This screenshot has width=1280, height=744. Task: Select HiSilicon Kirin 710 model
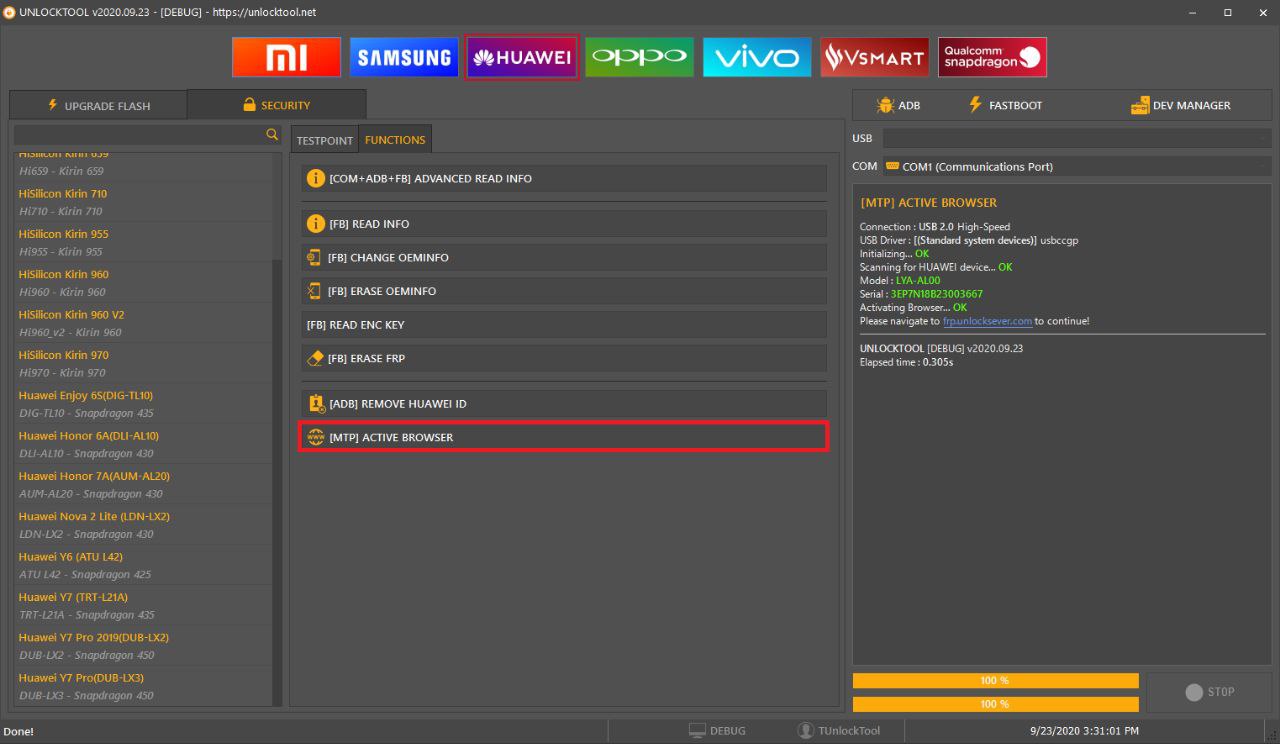point(142,202)
